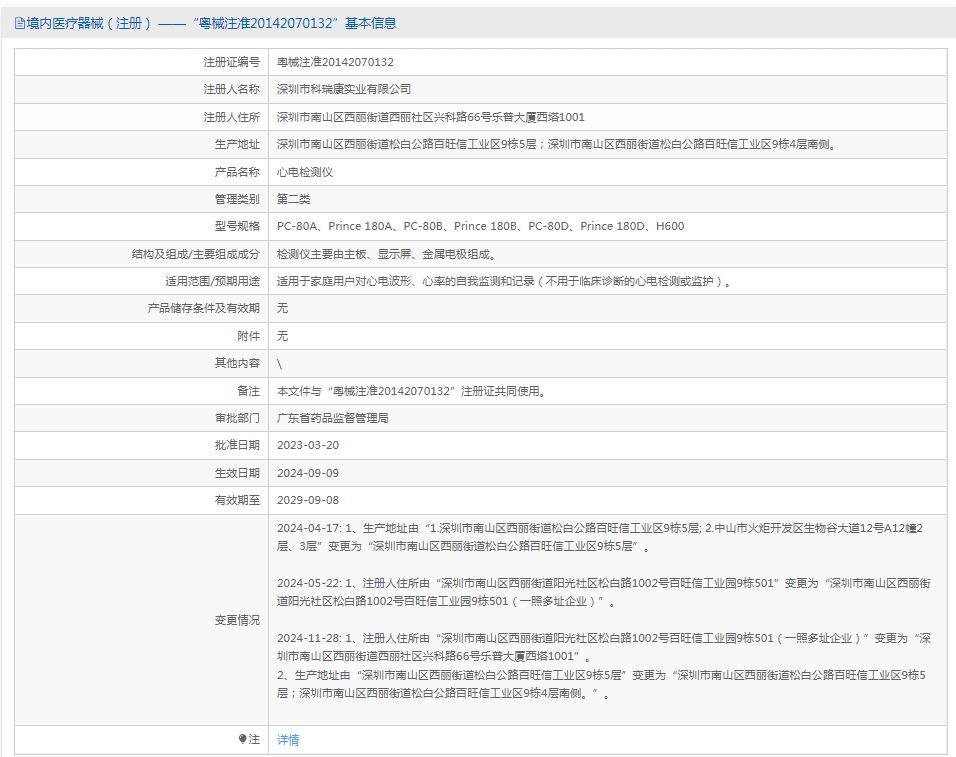The height and width of the screenshot is (757, 956).
Task: Click the pin icon beside 注
Action: [242, 739]
